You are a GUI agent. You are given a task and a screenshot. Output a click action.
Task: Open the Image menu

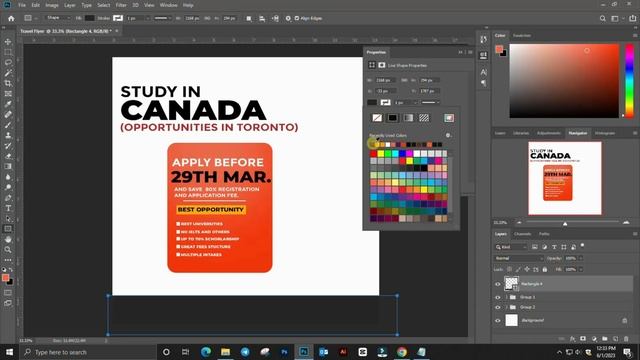tap(52, 5)
